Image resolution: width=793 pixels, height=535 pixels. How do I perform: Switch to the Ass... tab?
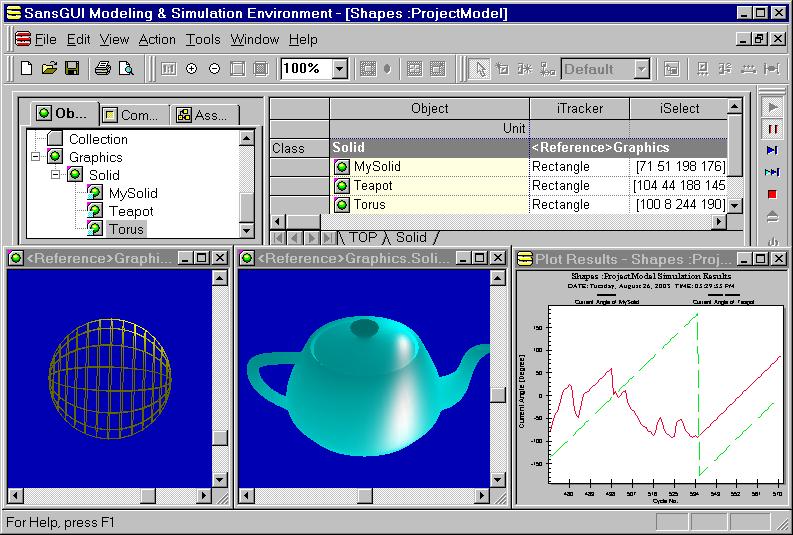pos(204,115)
